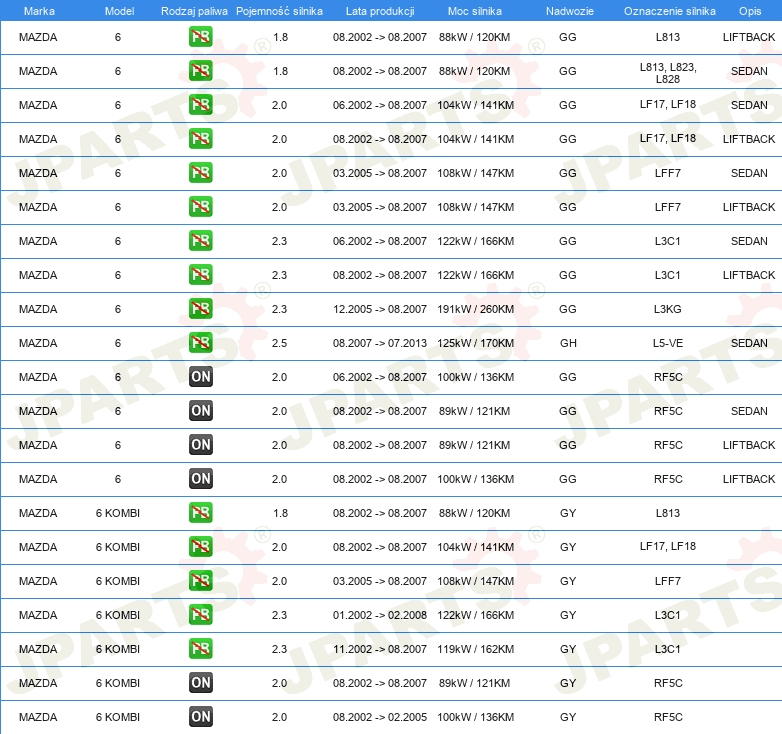This screenshot has width=782, height=734.
Task: Select the petrol icon for 6 KOMBI LF17, LF18
Action: (x=200, y=547)
